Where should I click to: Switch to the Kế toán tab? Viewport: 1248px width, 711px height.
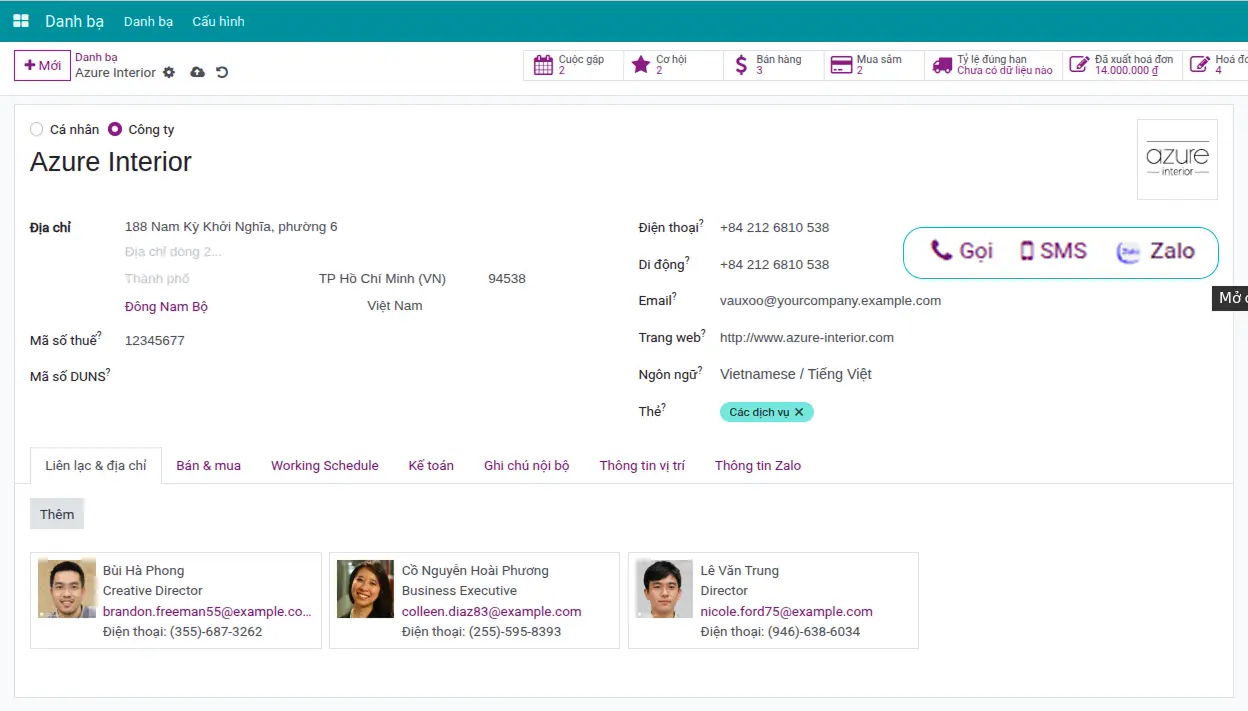click(x=431, y=465)
